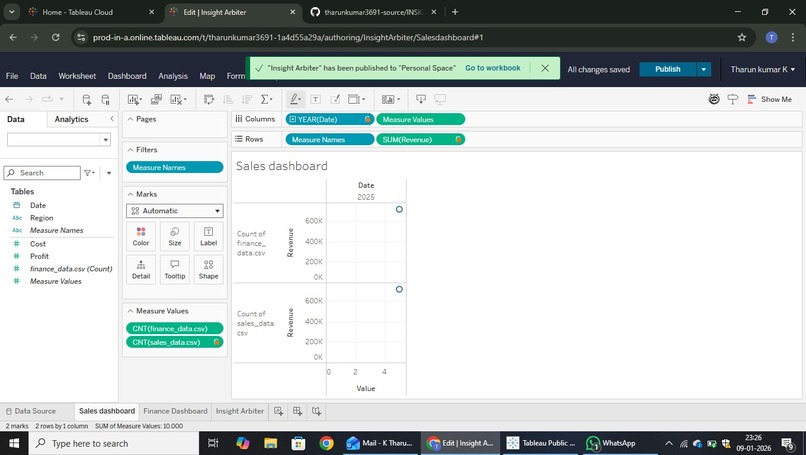This screenshot has width=806, height=455.
Task: Click in the Data pane Search field
Action: click(42, 173)
